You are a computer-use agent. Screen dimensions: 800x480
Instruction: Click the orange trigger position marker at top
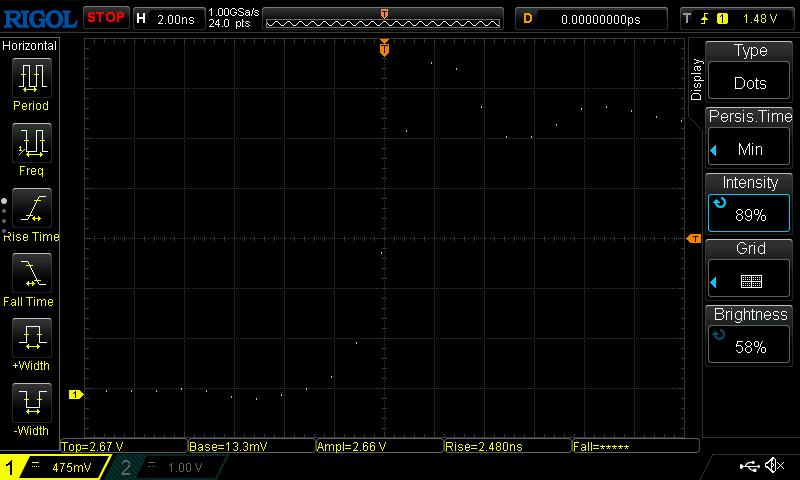384,48
